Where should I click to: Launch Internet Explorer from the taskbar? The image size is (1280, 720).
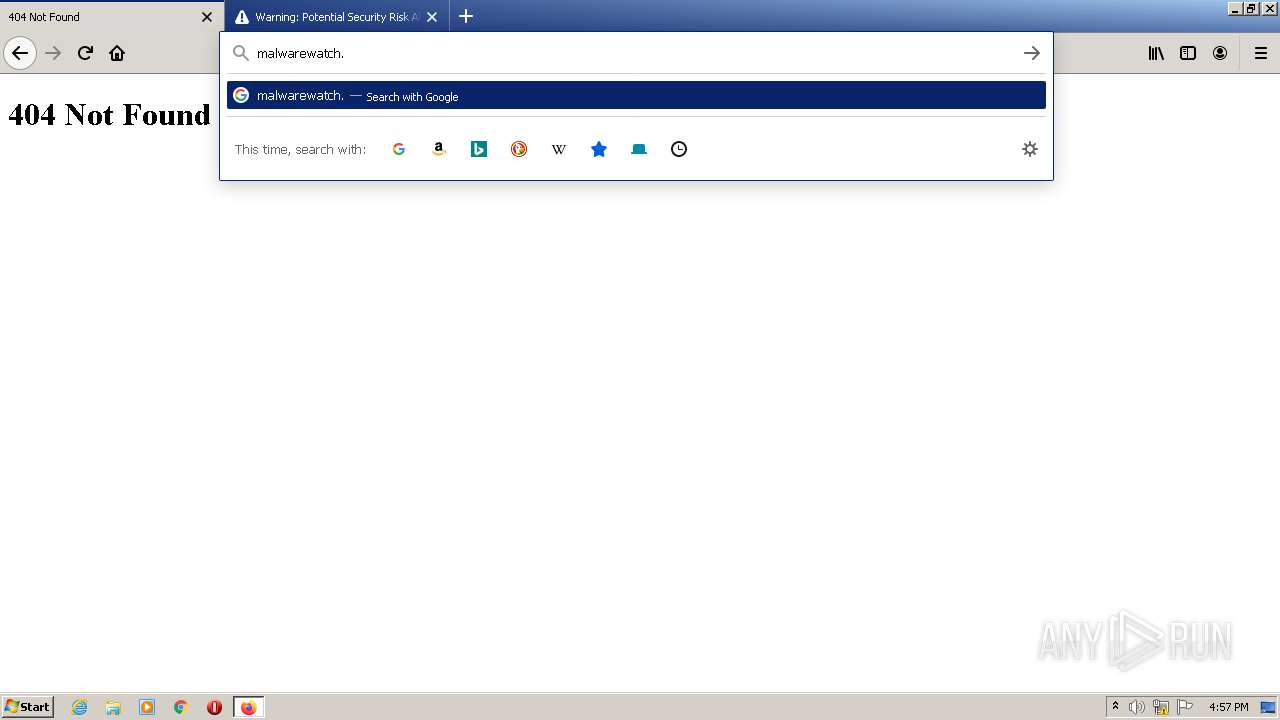coord(80,707)
